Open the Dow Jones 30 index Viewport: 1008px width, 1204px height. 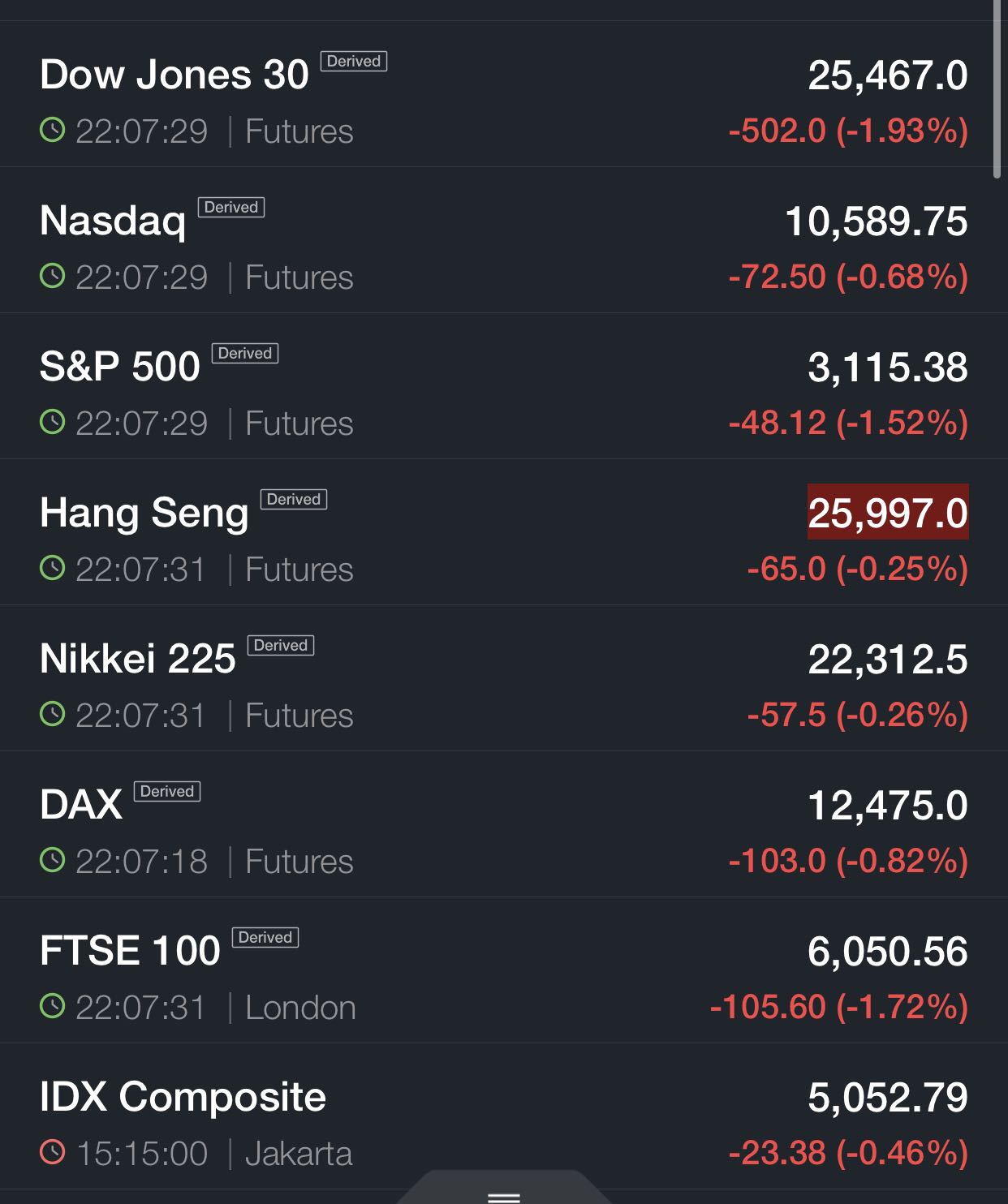click(x=174, y=75)
